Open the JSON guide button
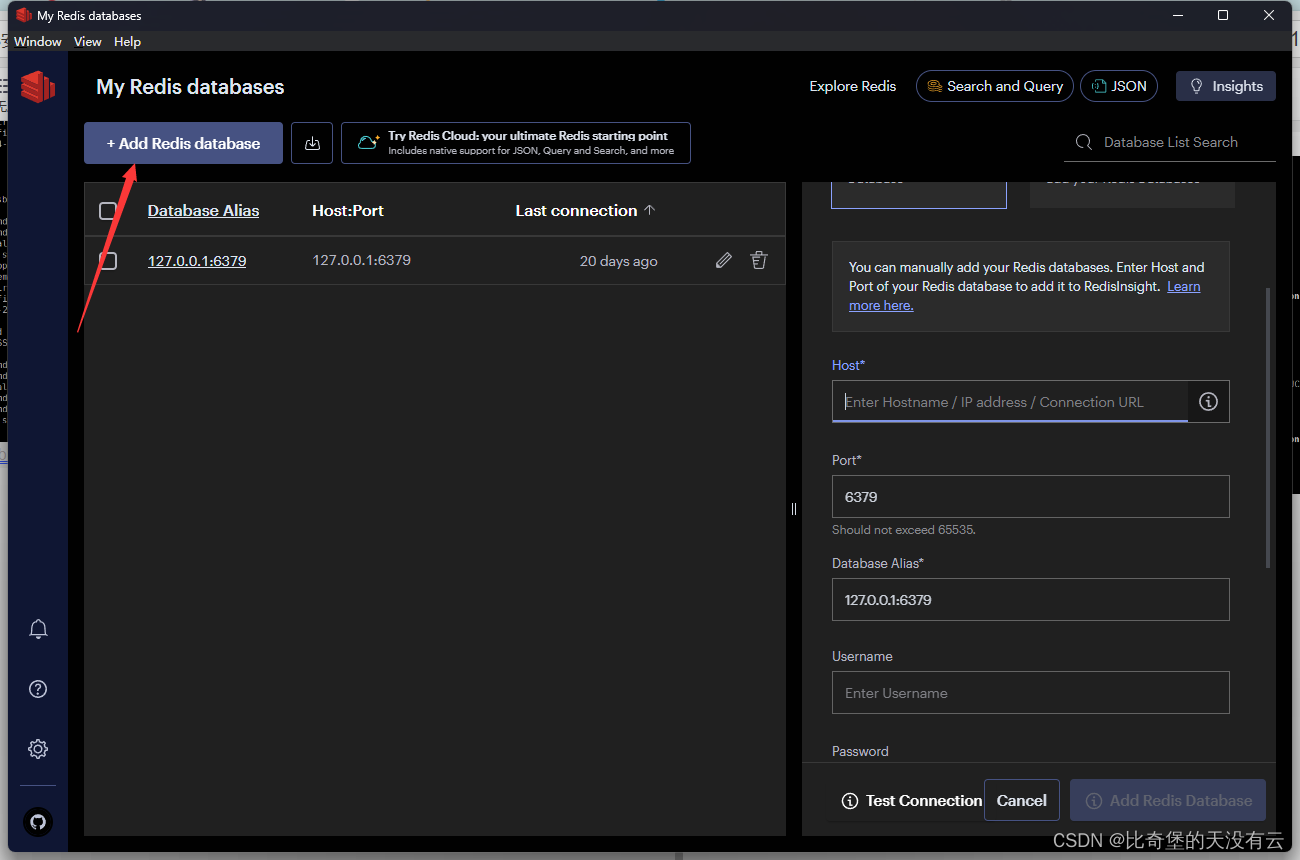 (1119, 86)
